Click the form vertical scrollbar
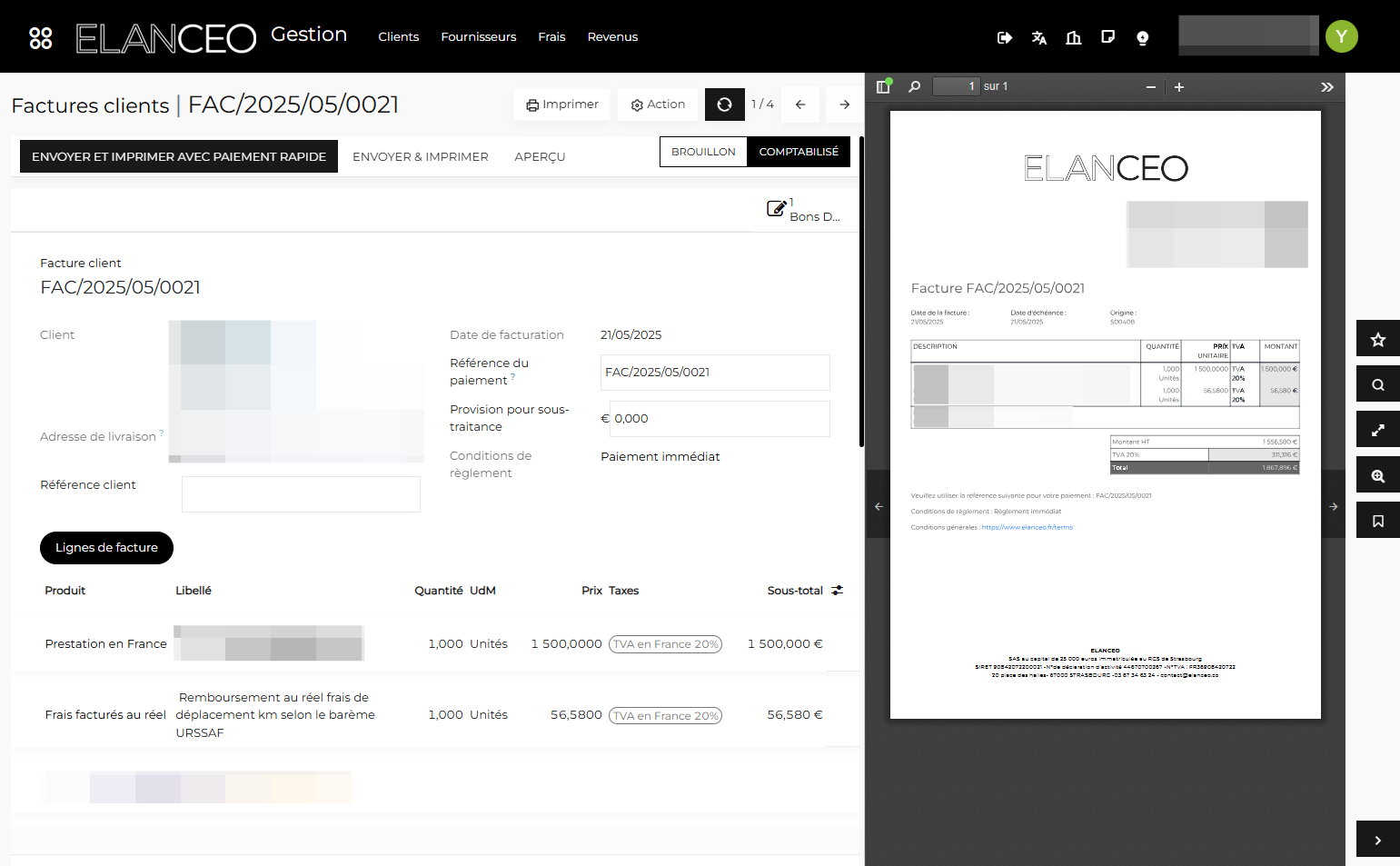The image size is (1400, 866). [x=861, y=291]
